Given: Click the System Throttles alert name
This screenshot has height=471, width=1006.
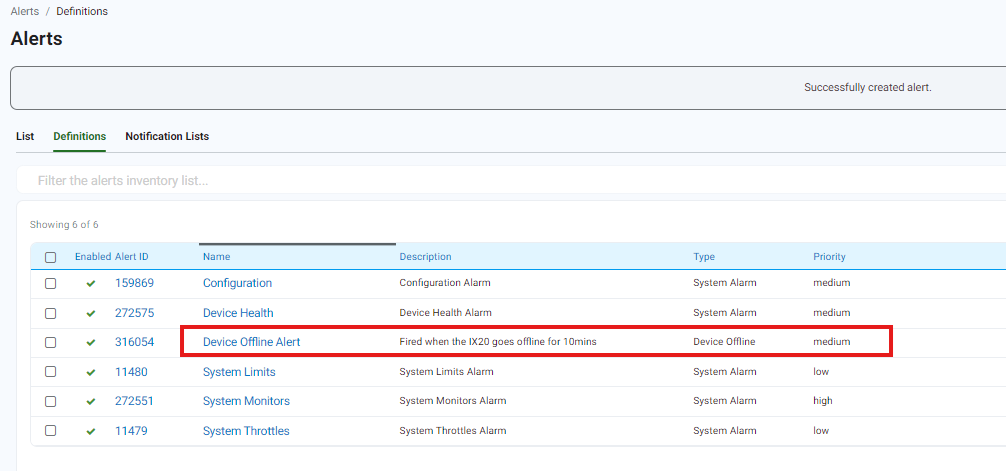Looking at the screenshot, I should tap(246, 431).
